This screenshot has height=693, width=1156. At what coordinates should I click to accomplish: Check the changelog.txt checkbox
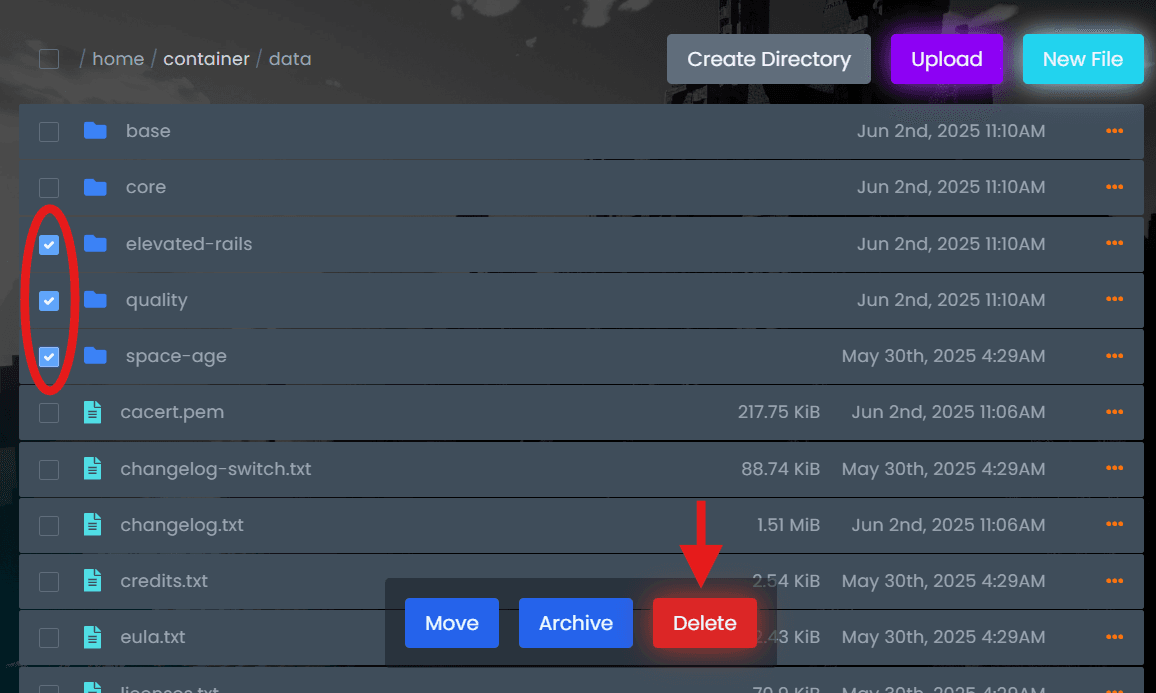[x=49, y=526]
